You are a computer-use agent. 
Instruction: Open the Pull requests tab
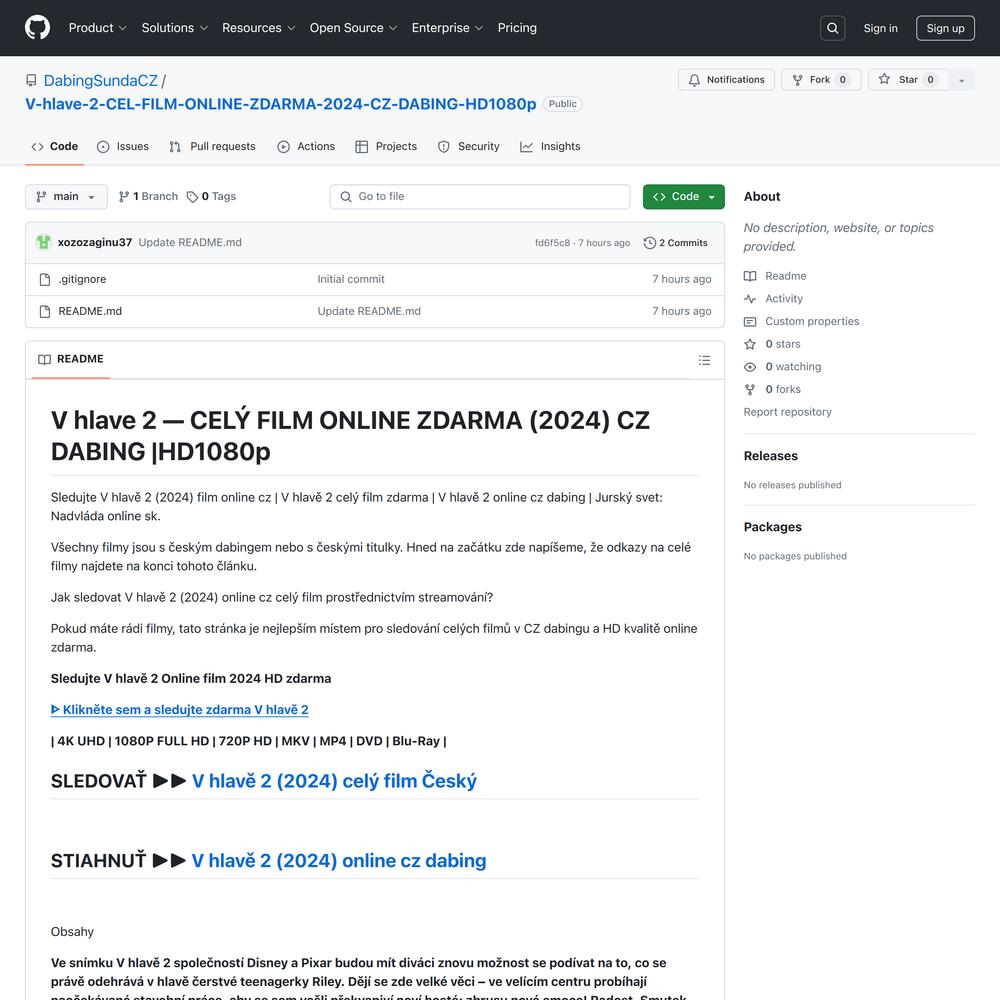click(x=212, y=147)
